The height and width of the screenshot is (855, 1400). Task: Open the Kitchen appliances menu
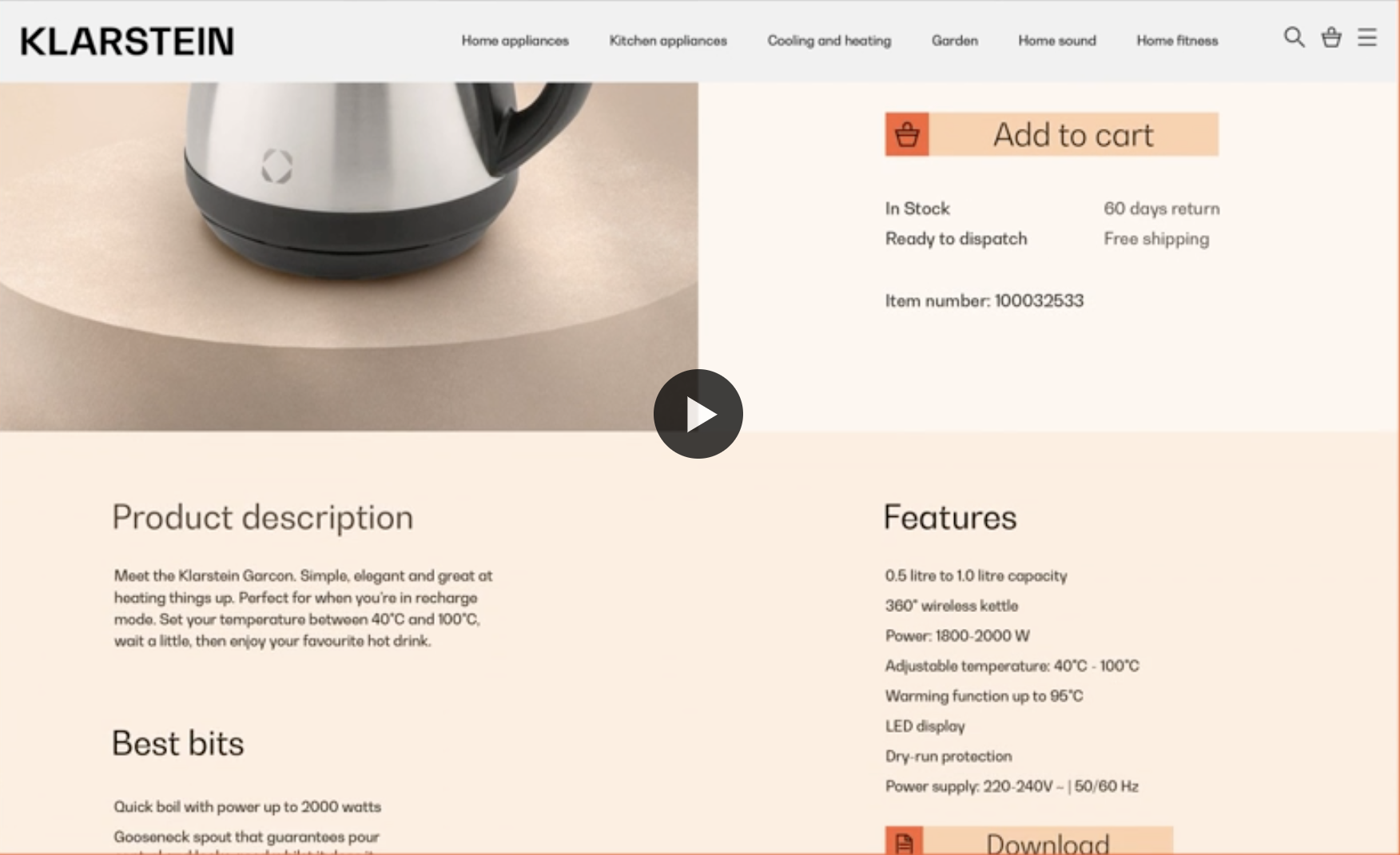click(668, 41)
